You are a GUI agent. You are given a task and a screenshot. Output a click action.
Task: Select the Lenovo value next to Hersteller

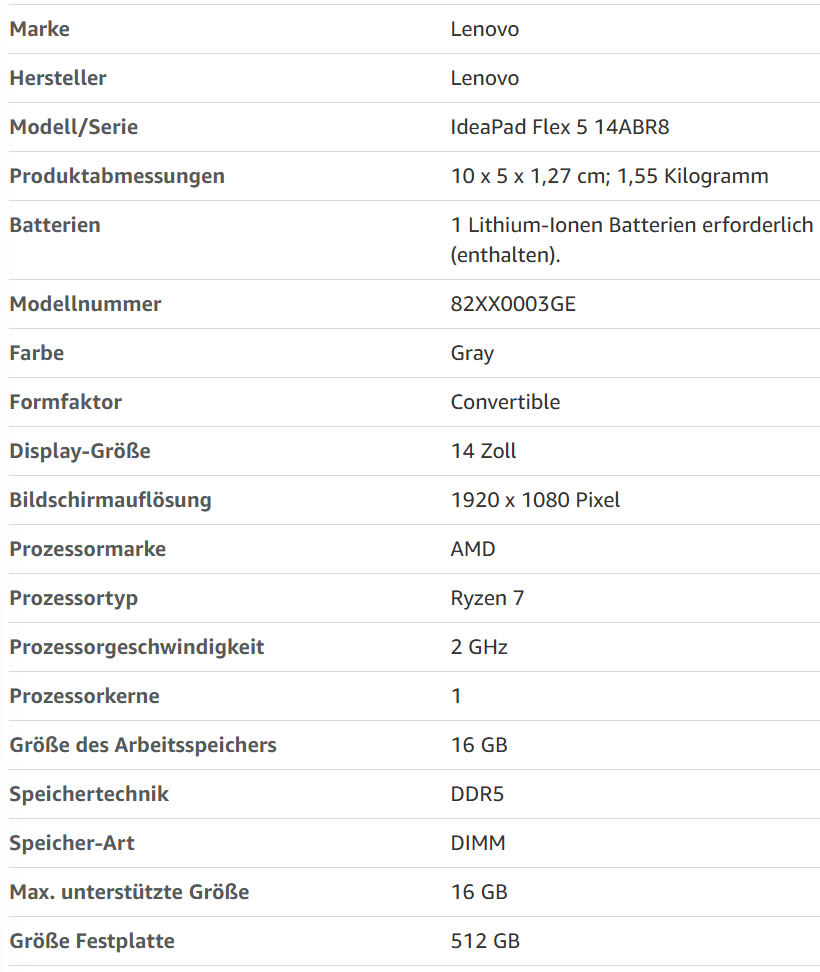click(485, 78)
